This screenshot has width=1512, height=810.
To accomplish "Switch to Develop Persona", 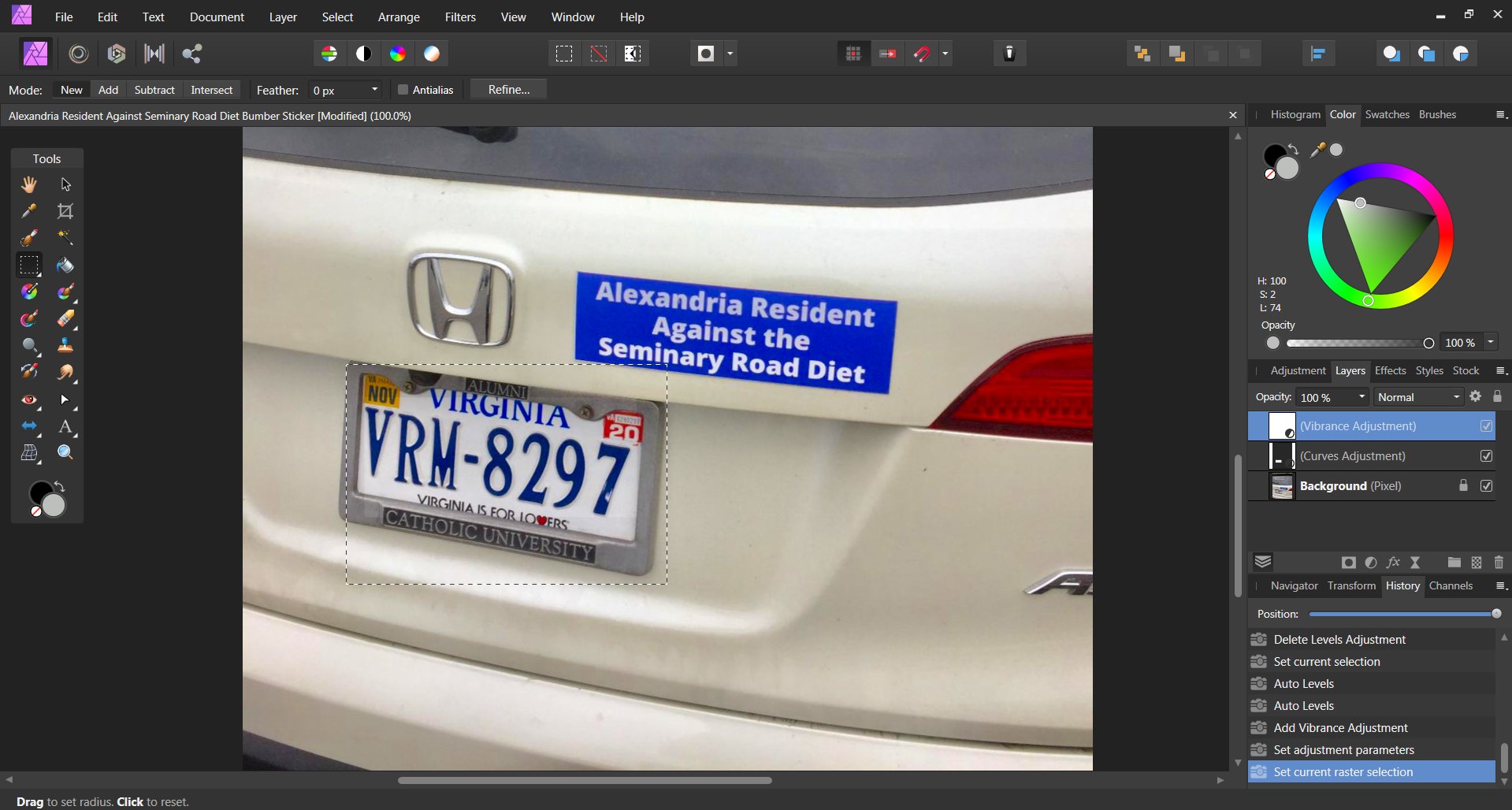I will tap(117, 54).
